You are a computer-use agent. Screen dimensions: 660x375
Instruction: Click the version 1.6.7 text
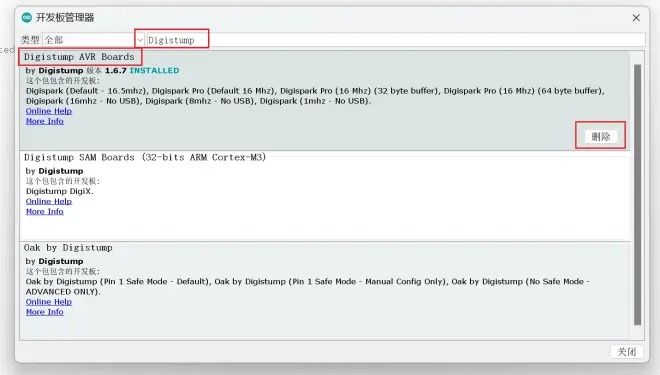coord(115,71)
